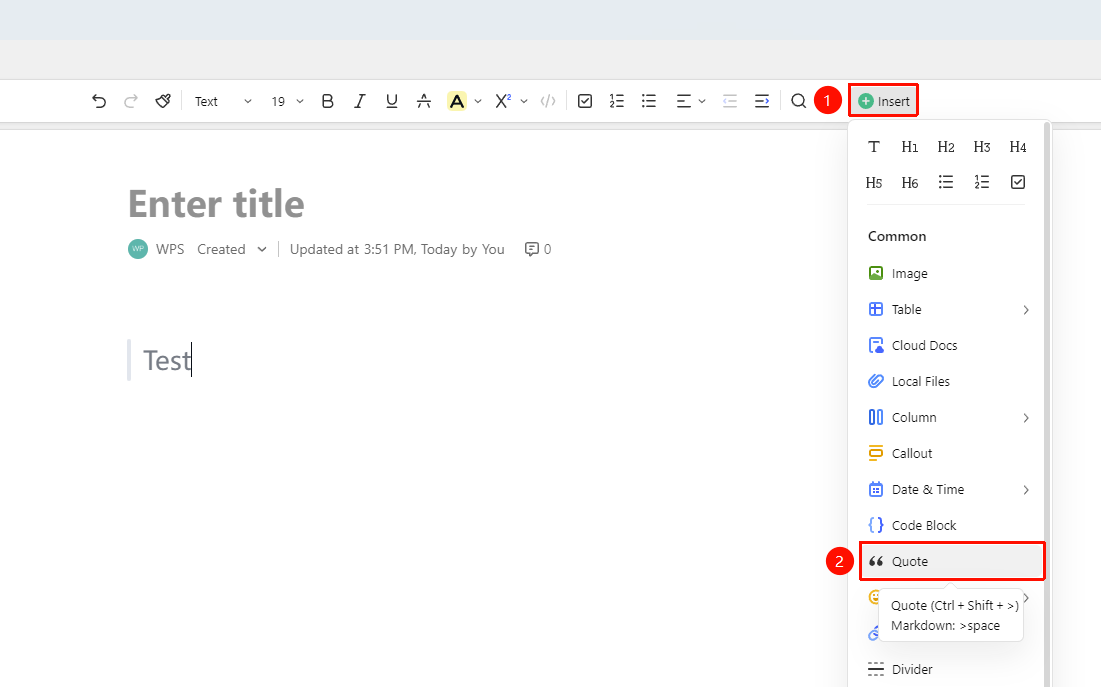Image resolution: width=1101 pixels, height=687 pixels.
Task: Open highlight color dropdown arrow
Action: point(478,101)
